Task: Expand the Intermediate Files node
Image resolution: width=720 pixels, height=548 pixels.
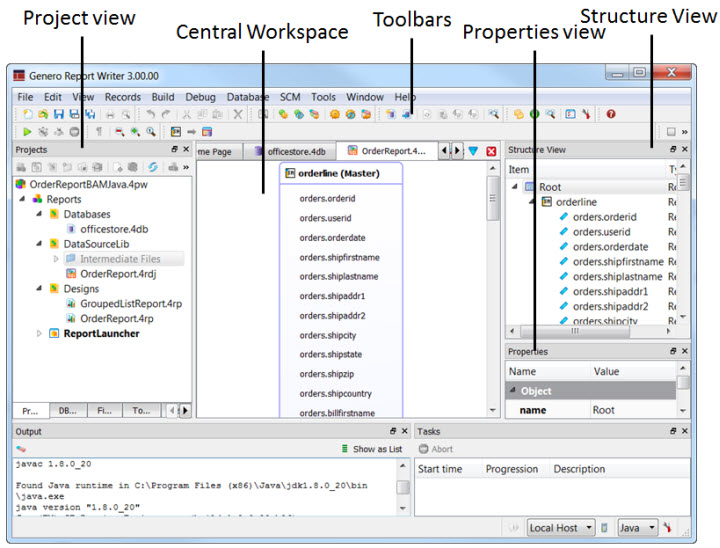Action: [56, 259]
